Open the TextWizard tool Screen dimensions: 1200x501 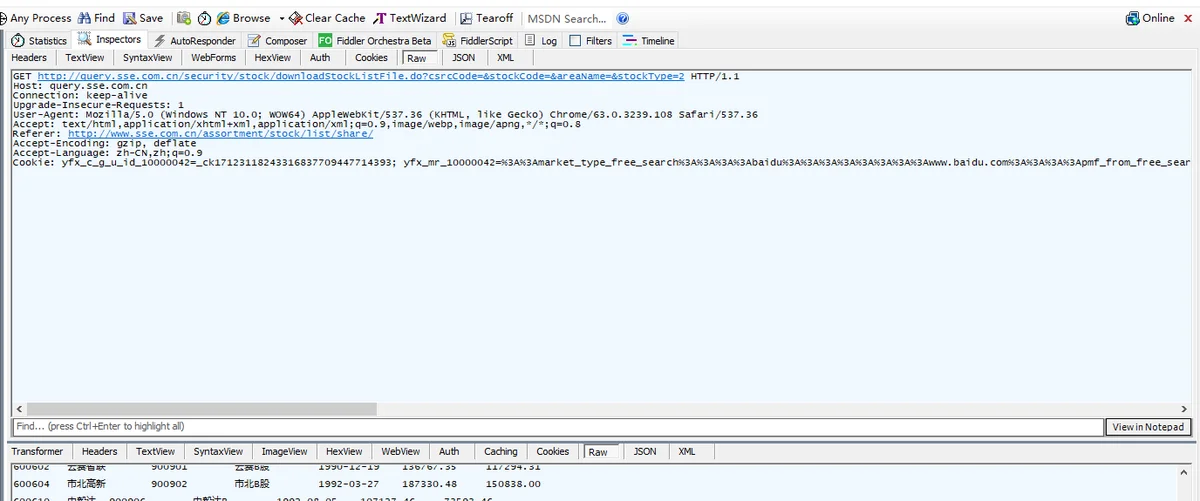point(410,18)
